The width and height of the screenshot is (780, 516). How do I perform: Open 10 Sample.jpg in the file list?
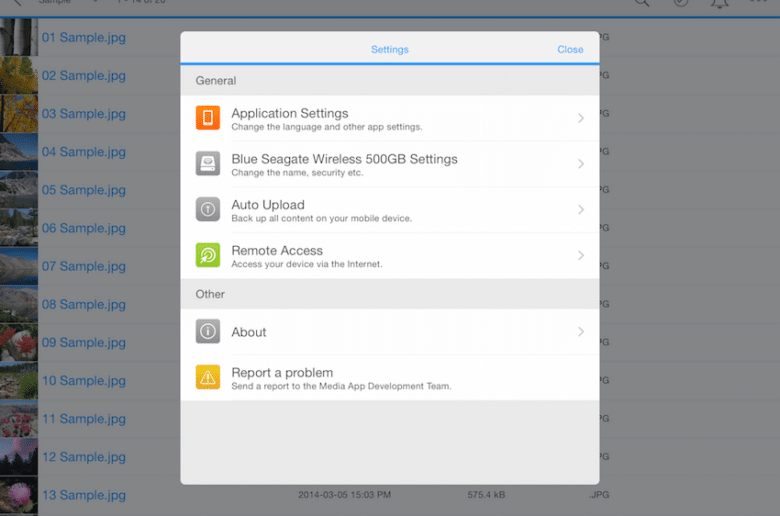(84, 381)
